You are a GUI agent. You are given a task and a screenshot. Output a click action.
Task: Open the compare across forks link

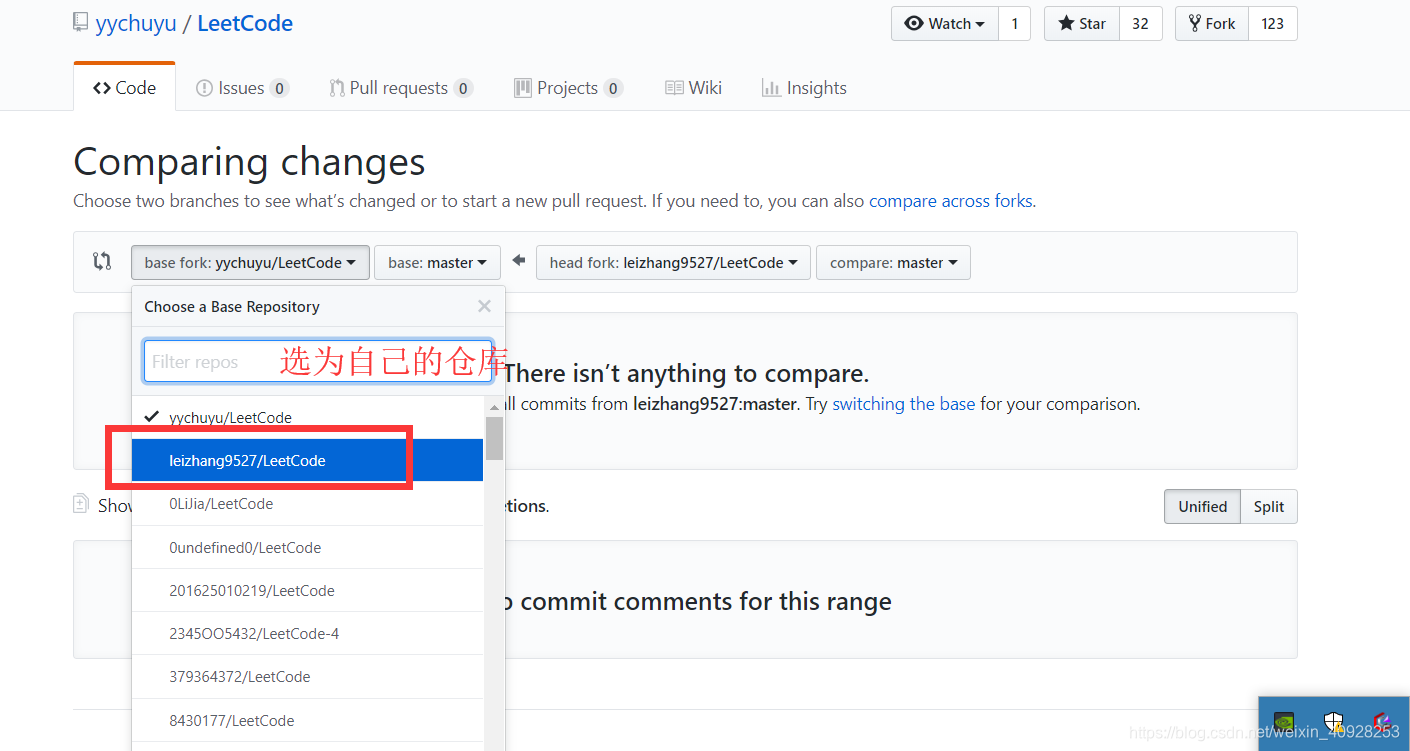pyautogui.click(x=950, y=201)
